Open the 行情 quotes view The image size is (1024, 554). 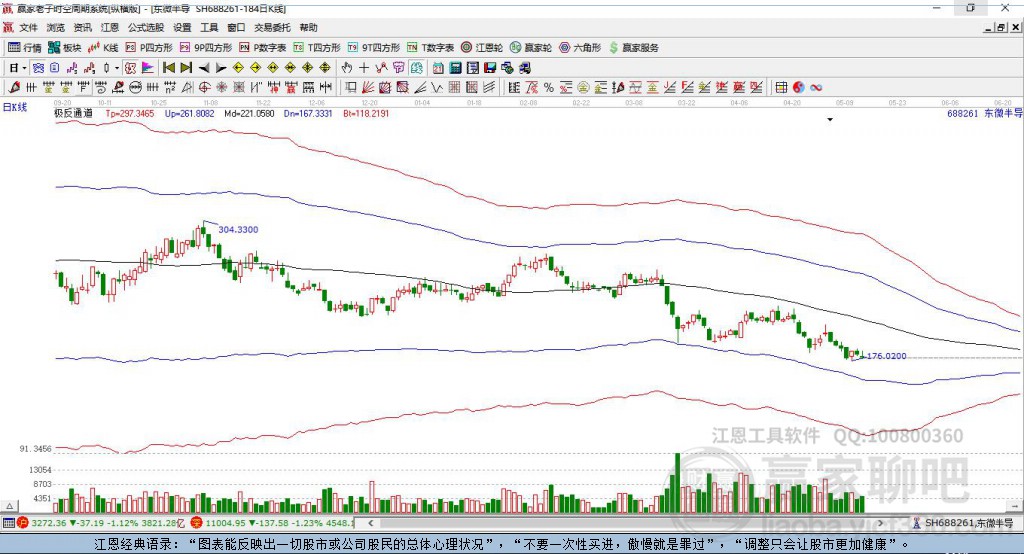tap(25, 48)
